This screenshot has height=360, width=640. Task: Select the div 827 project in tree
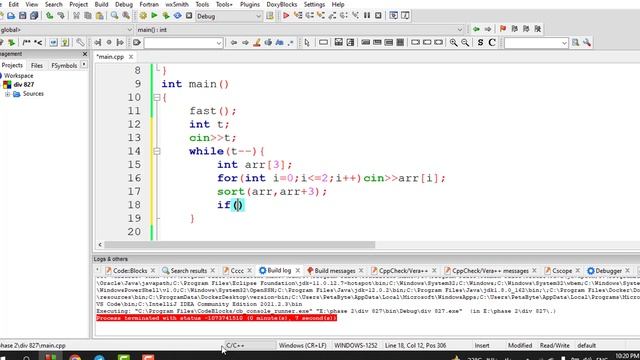pyautogui.click(x=24, y=84)
